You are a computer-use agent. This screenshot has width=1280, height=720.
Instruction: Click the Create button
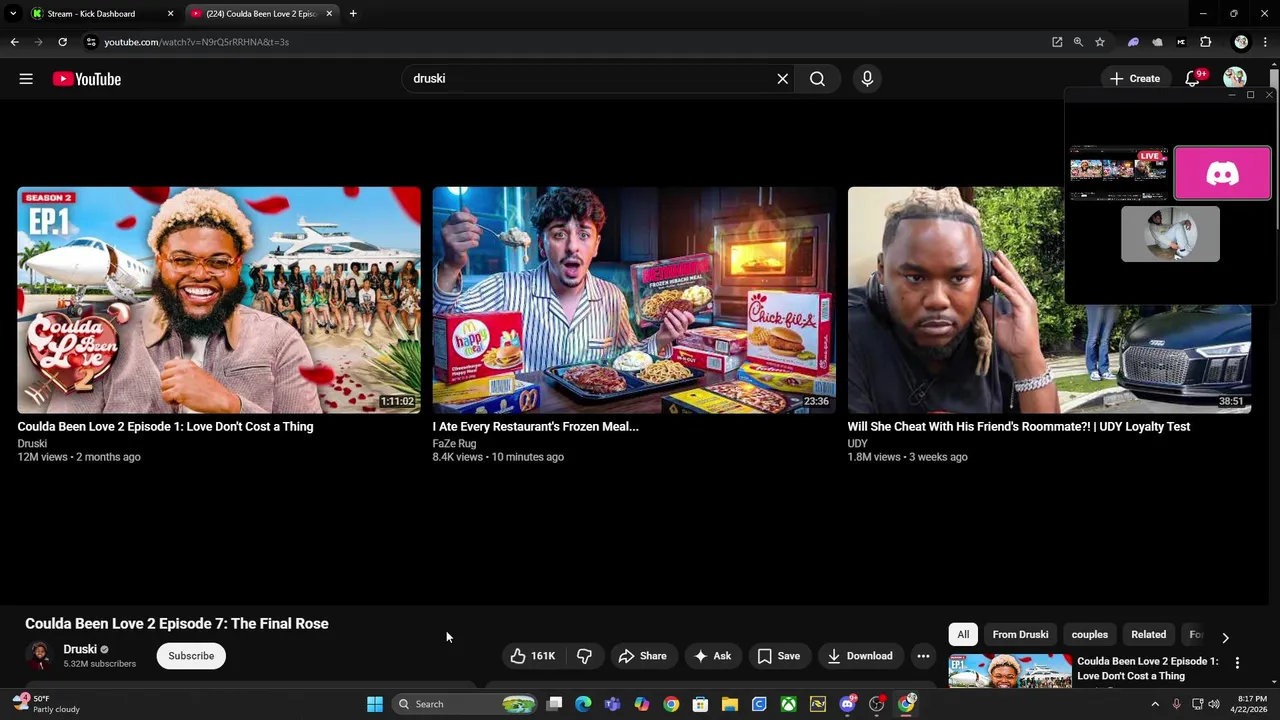click(1134, 79)
